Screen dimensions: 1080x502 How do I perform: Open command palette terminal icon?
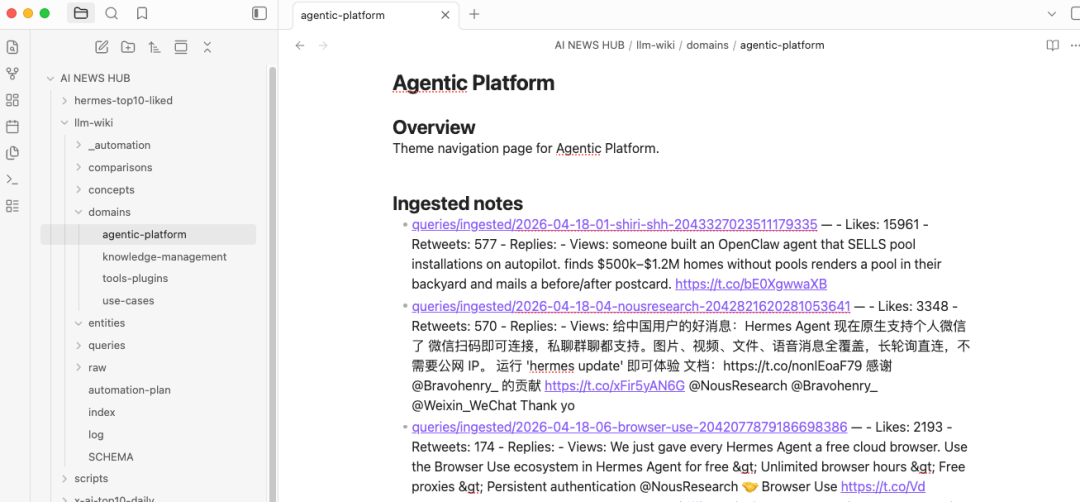pyautogui.click(x=12, y=180)
